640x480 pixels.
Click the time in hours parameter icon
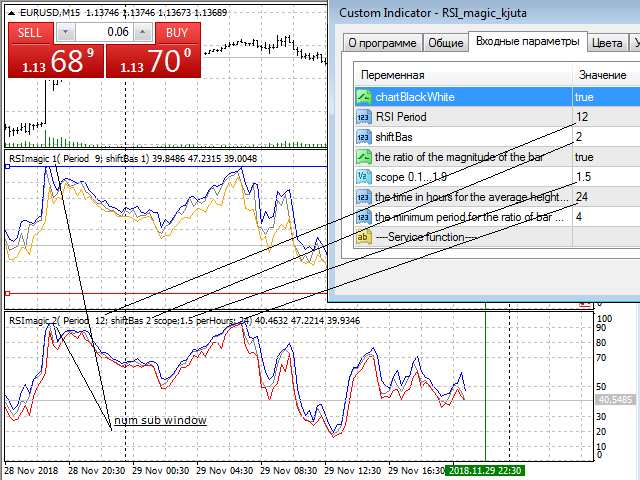click(x=364, y=197)
